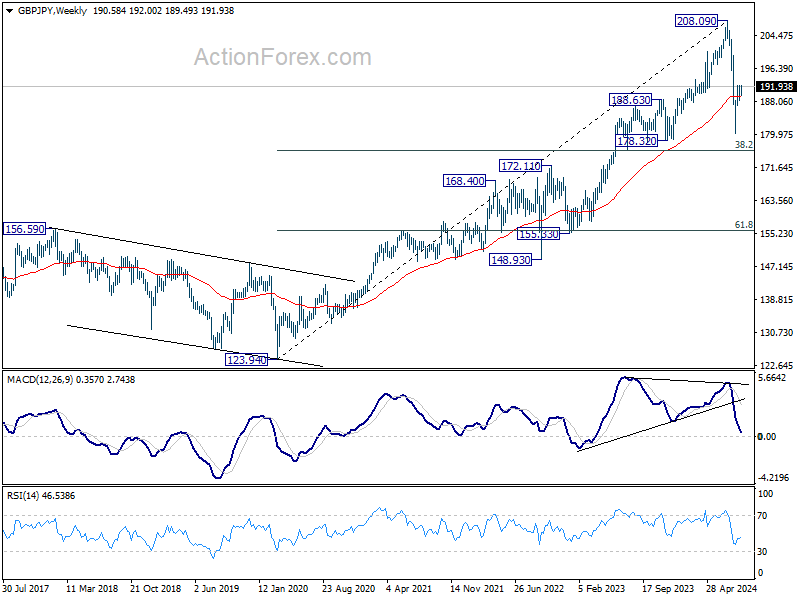Click the 26 Jun 2022 date label
The width and height of the screenshot is (800, 600).
(539, 588)
